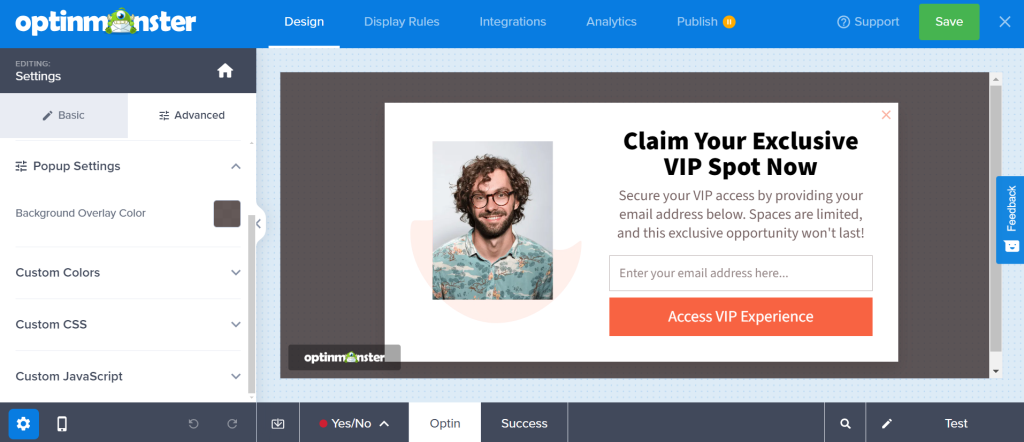1024x442 pixels.
Task: Open the Yes/No view dropdown
Action: click(354, 424)
